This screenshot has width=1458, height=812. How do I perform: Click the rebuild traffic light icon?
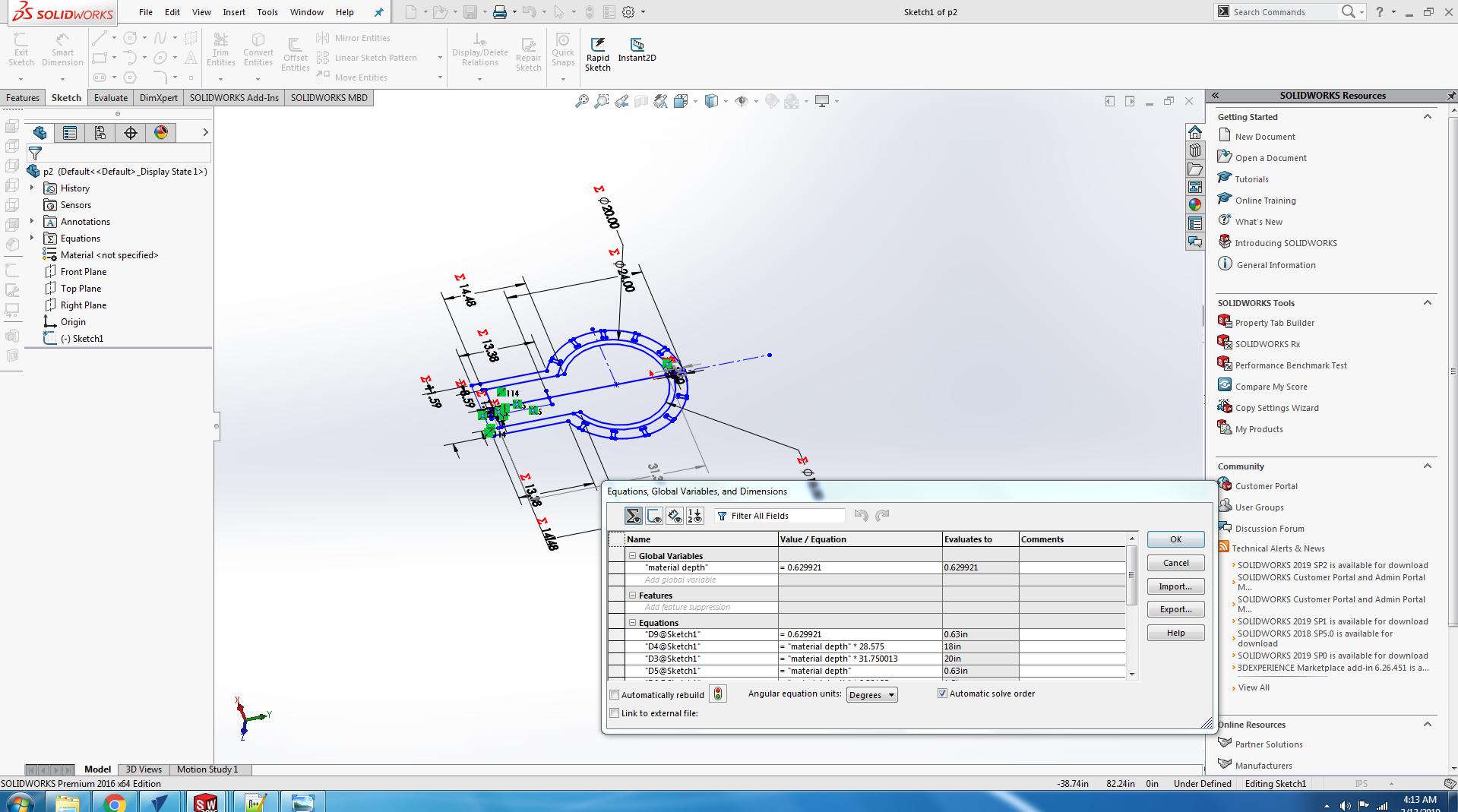pos(717,694)
